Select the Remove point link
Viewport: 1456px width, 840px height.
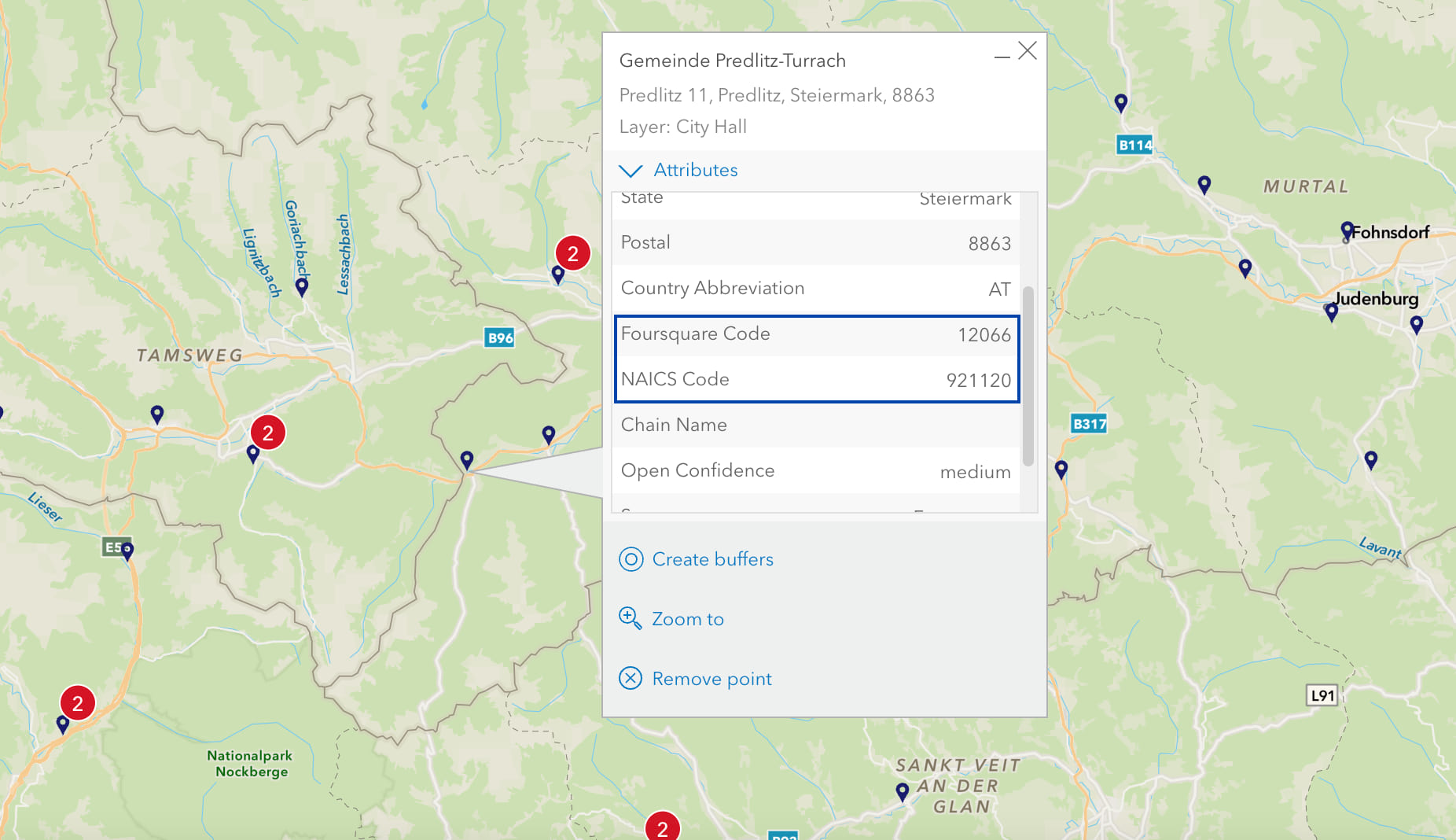(x=712, y=679)
